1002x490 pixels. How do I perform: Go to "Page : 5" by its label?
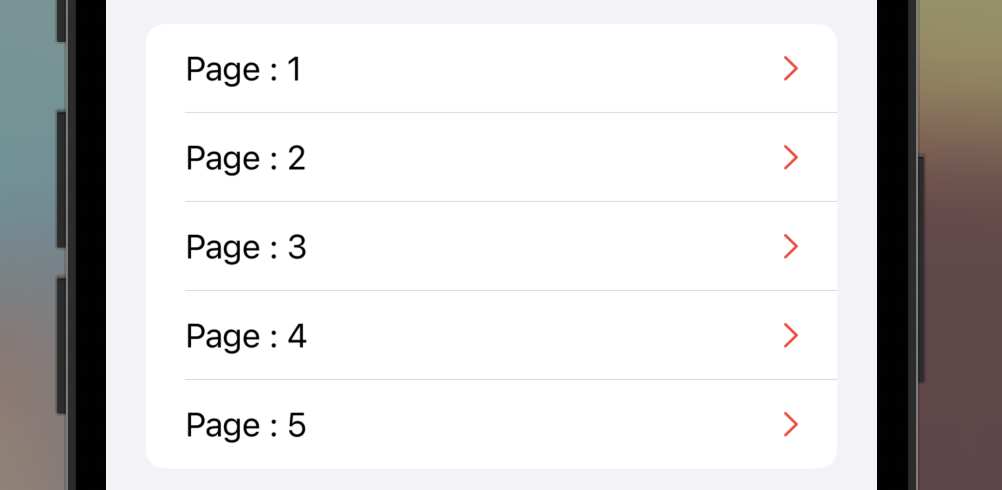246,425
